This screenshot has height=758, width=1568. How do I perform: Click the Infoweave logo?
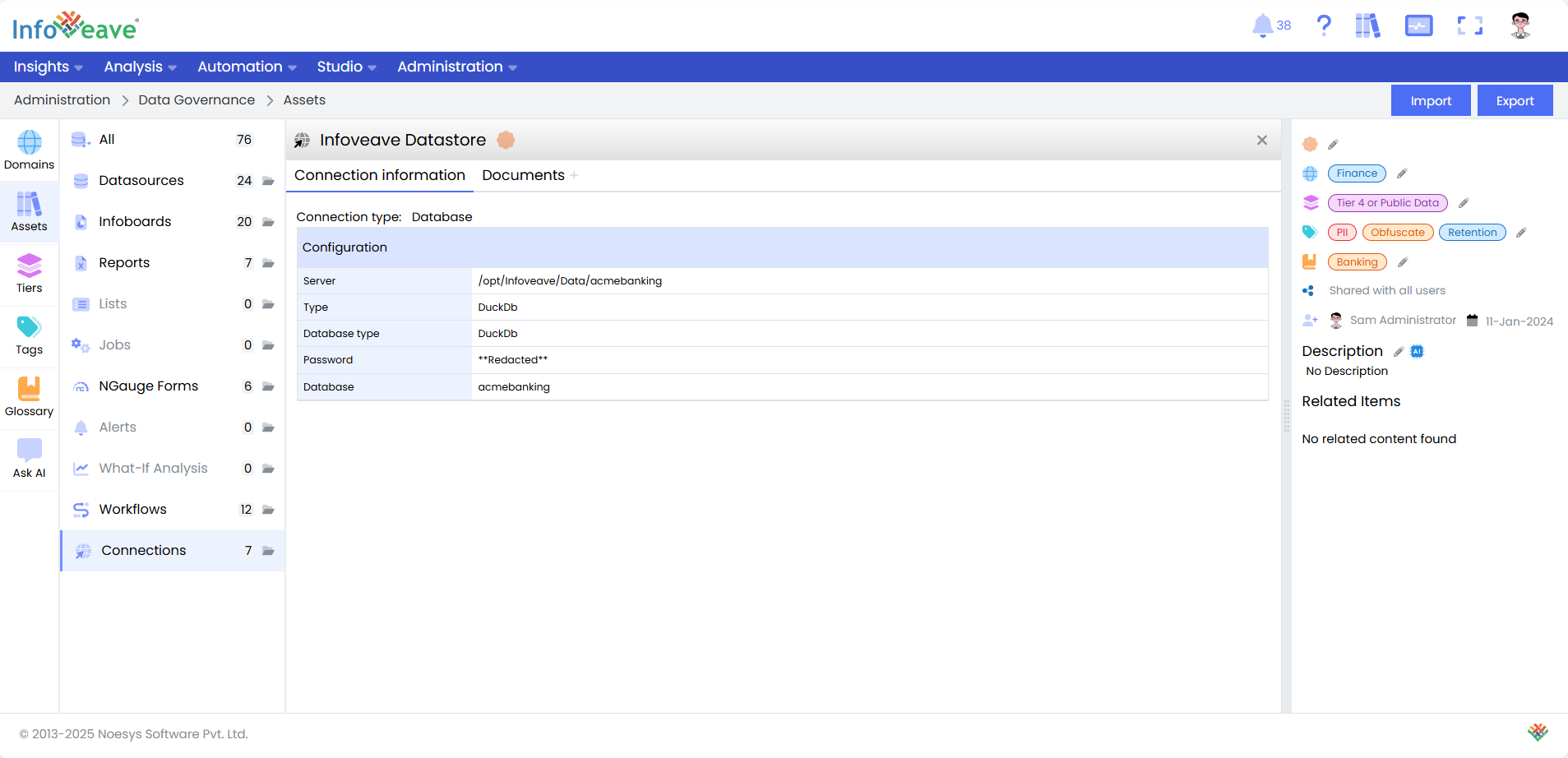coord(76,26)
